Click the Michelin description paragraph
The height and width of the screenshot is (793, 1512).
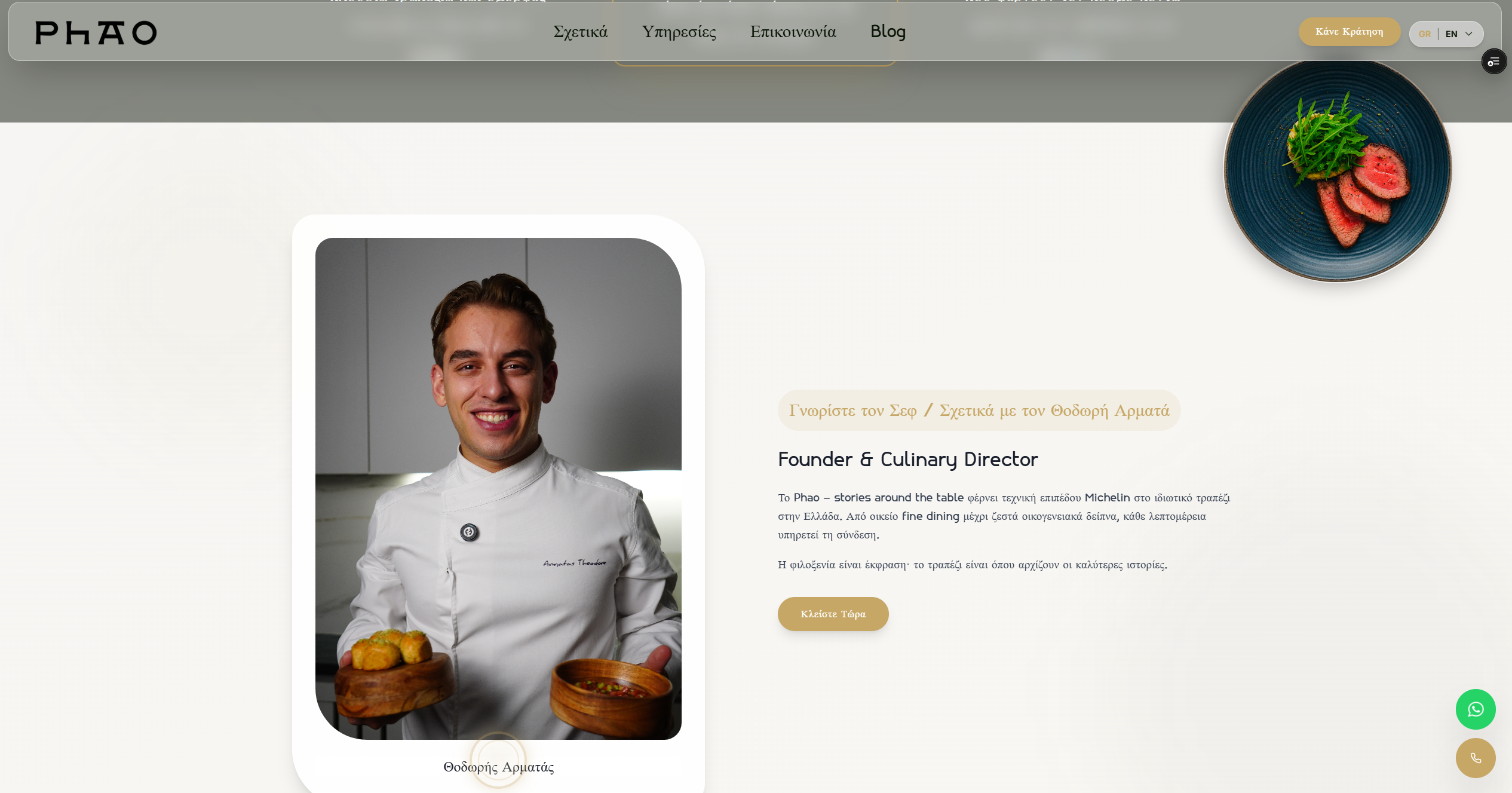[1004, 516]
